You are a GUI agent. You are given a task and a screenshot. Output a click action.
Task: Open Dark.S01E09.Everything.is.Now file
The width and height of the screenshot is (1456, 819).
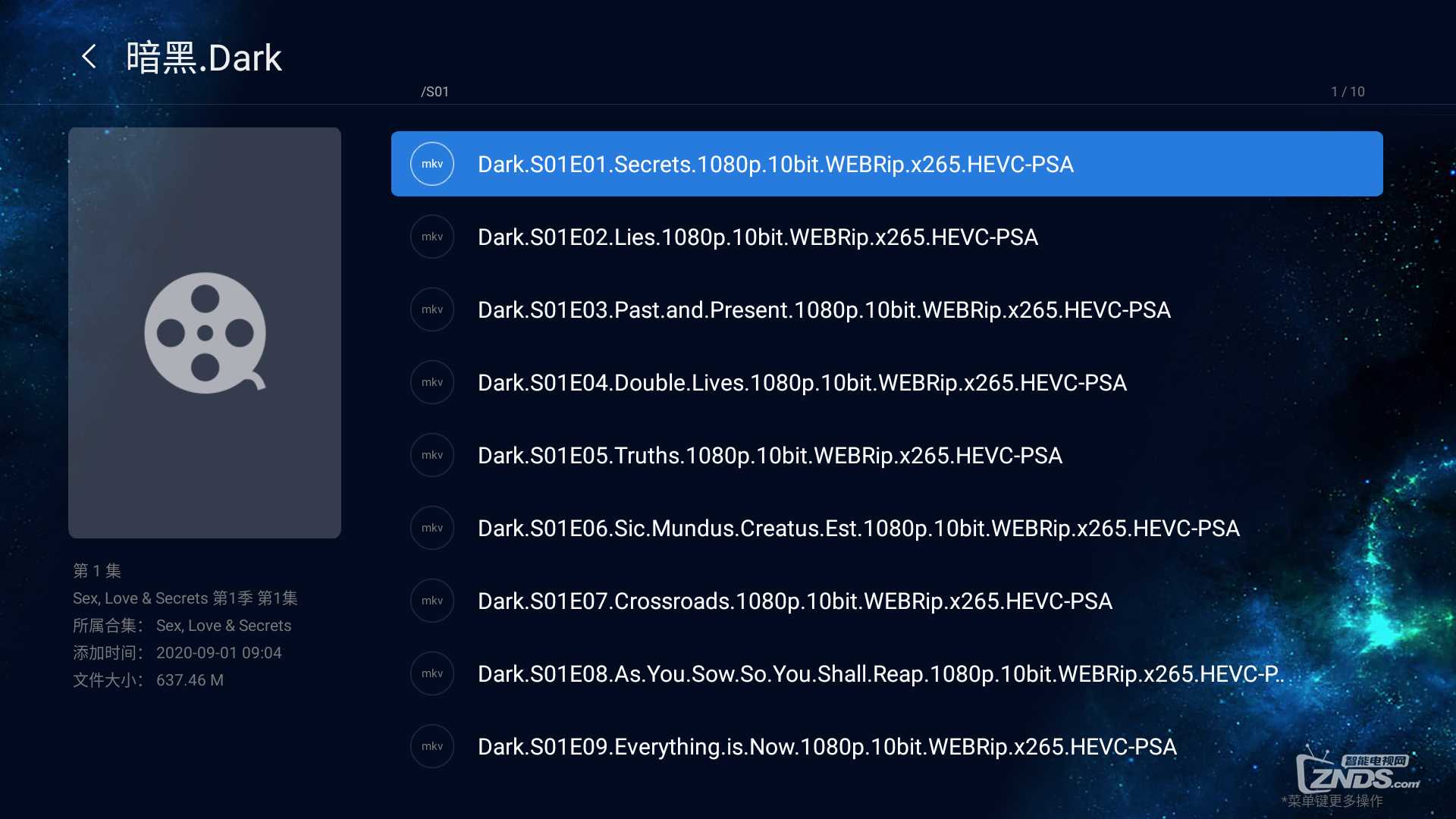coord(887,746)
